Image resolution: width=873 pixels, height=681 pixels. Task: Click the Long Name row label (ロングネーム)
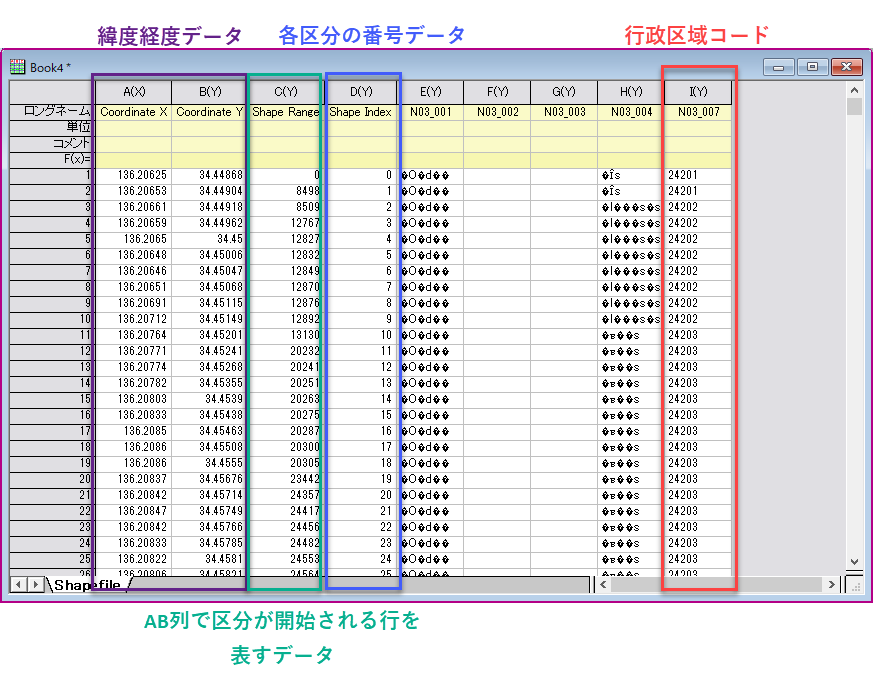point(52,112)
